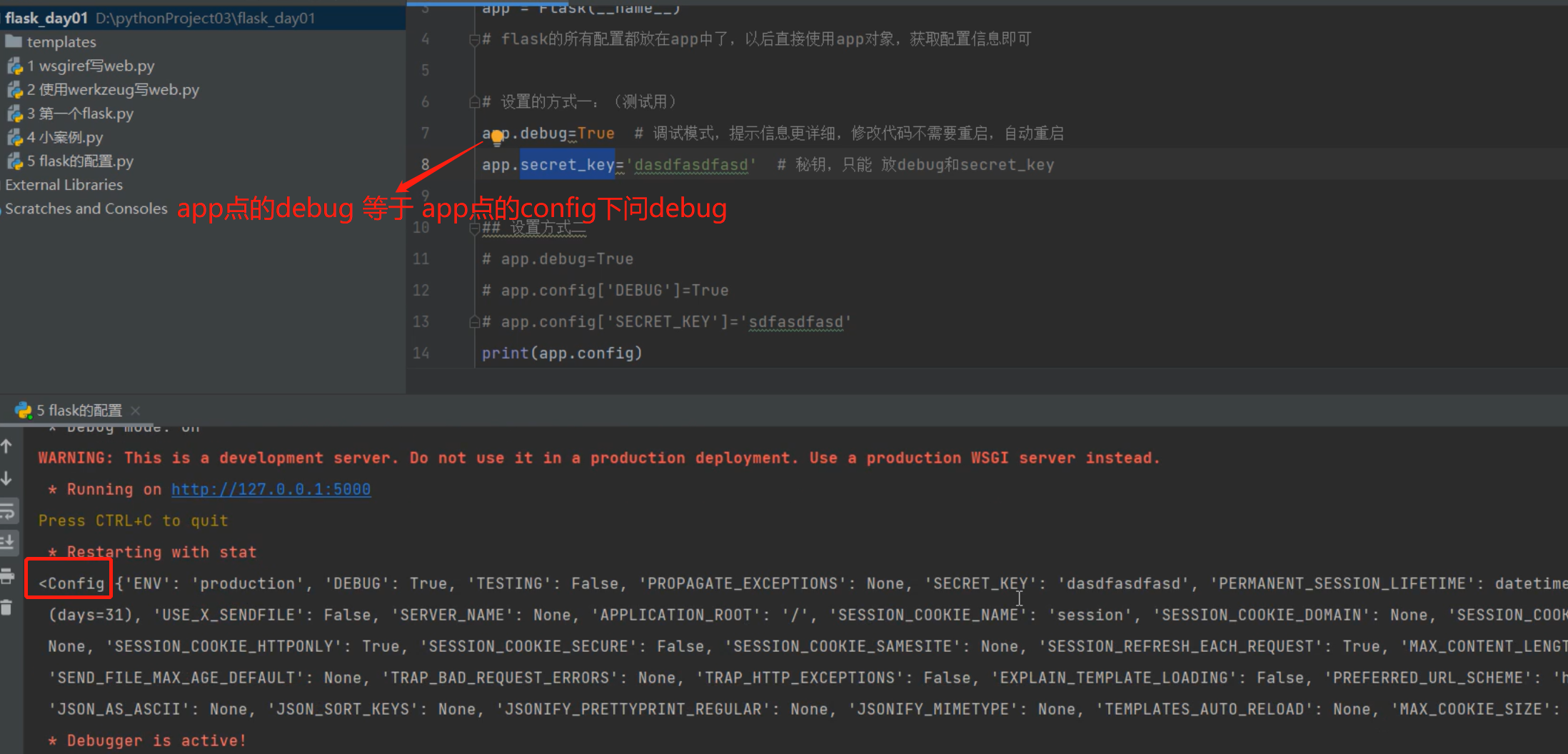This screenshot has height=754, width=1568.
Task: Click Python icon of 1 wsgiref写web.py
Action: tap(15, 66)
